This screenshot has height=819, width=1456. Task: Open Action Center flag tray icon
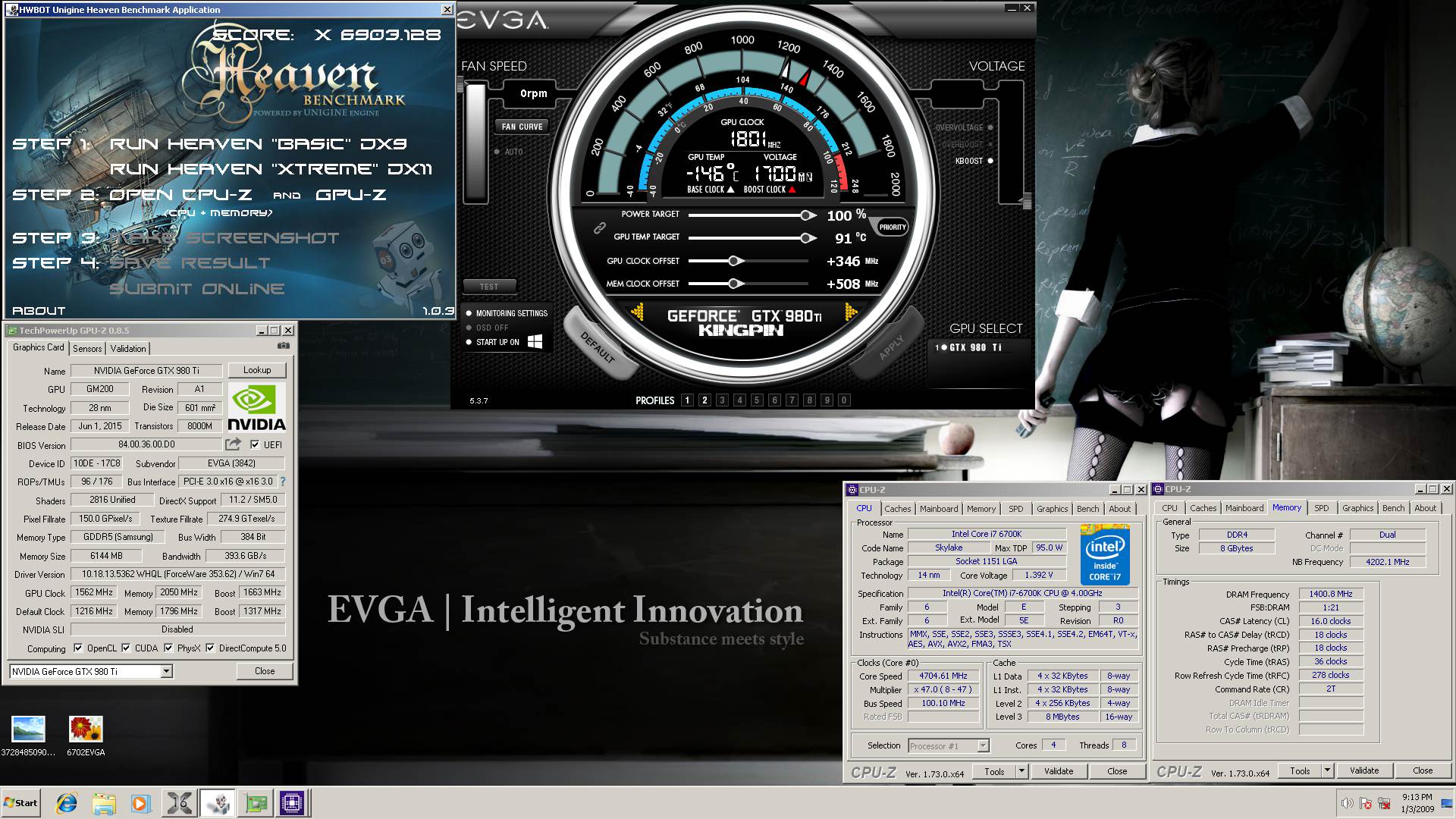pyautogui.click(x=1366, y=803)
